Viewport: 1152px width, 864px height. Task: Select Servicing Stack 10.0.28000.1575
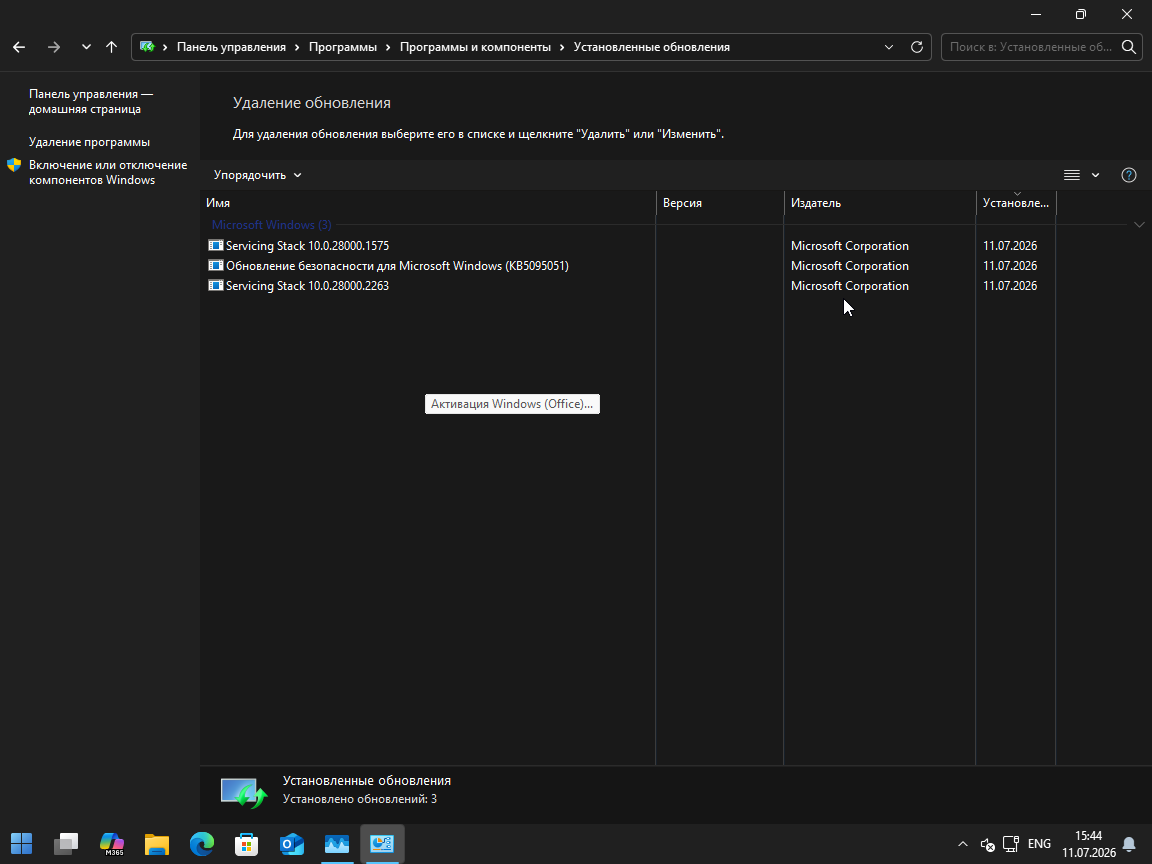[307, 245]
